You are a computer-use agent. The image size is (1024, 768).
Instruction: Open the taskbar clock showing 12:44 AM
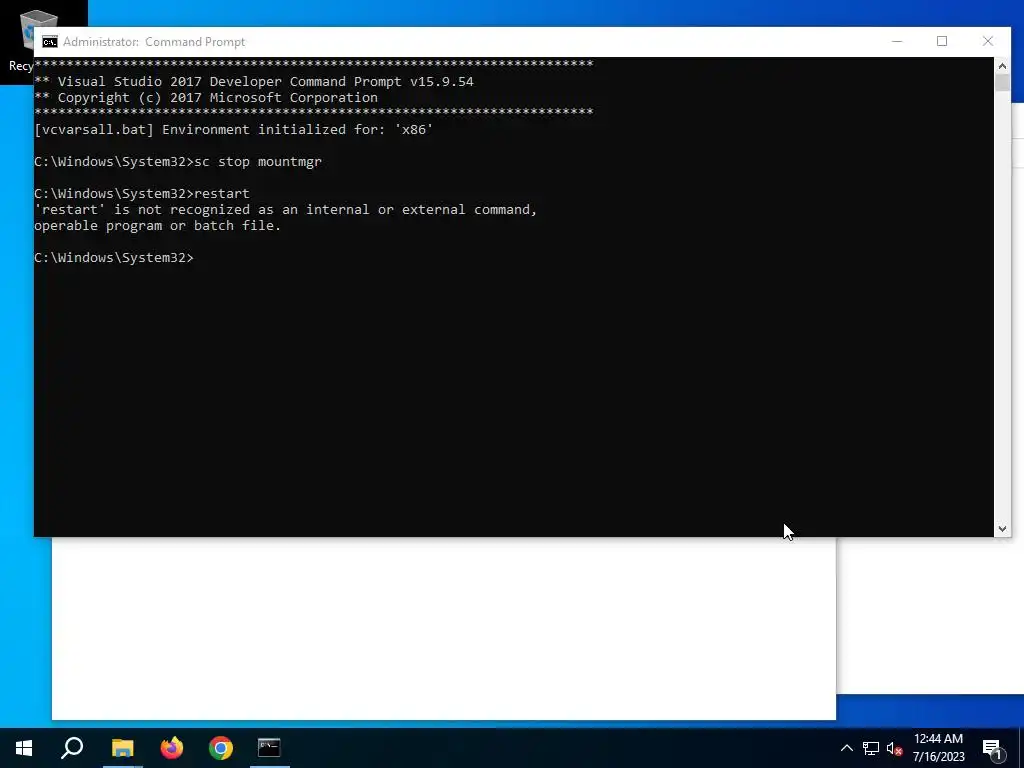[938, 748]
